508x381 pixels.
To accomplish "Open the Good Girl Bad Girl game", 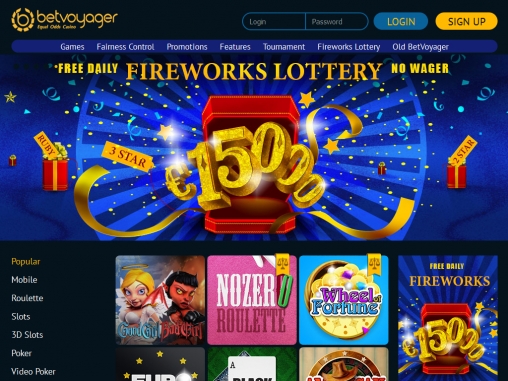I will pyautogui.click(x=160, y=300).
